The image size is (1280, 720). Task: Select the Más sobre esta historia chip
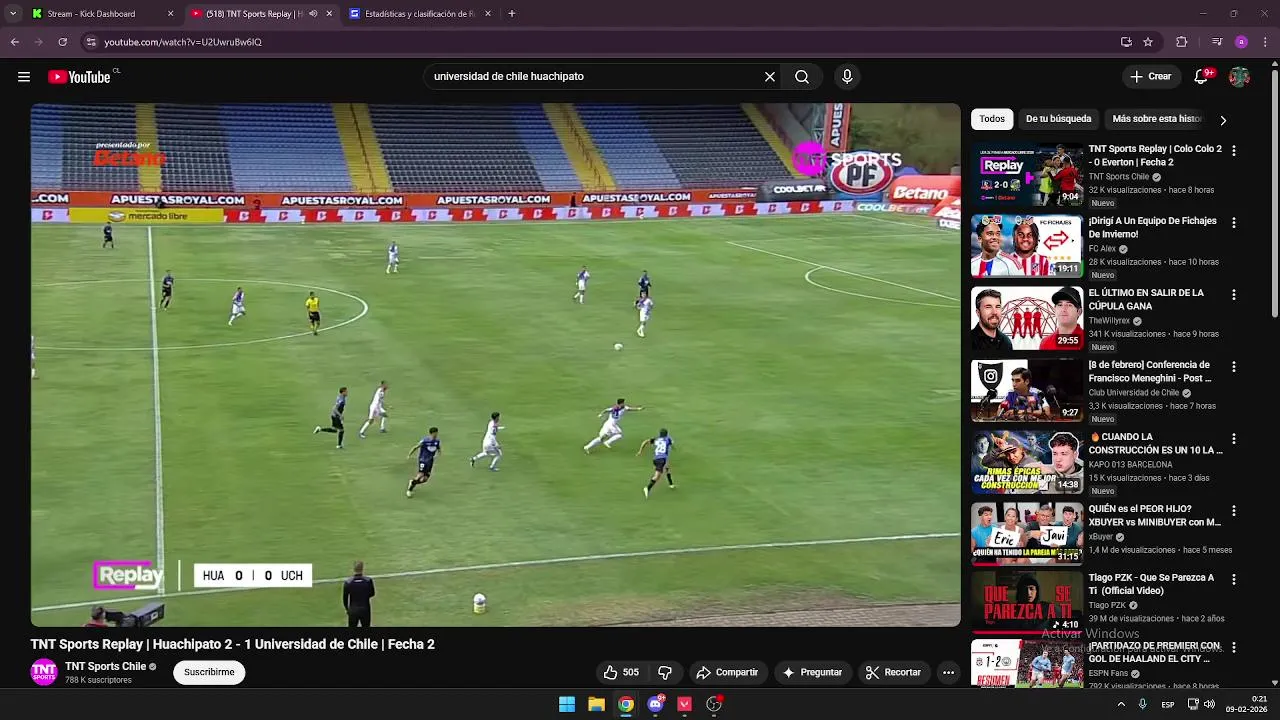[x=1156, y=119]
